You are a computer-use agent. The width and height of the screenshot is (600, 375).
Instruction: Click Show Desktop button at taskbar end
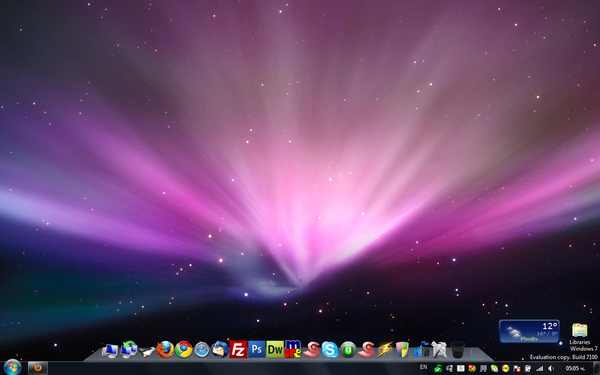[597, 368]
